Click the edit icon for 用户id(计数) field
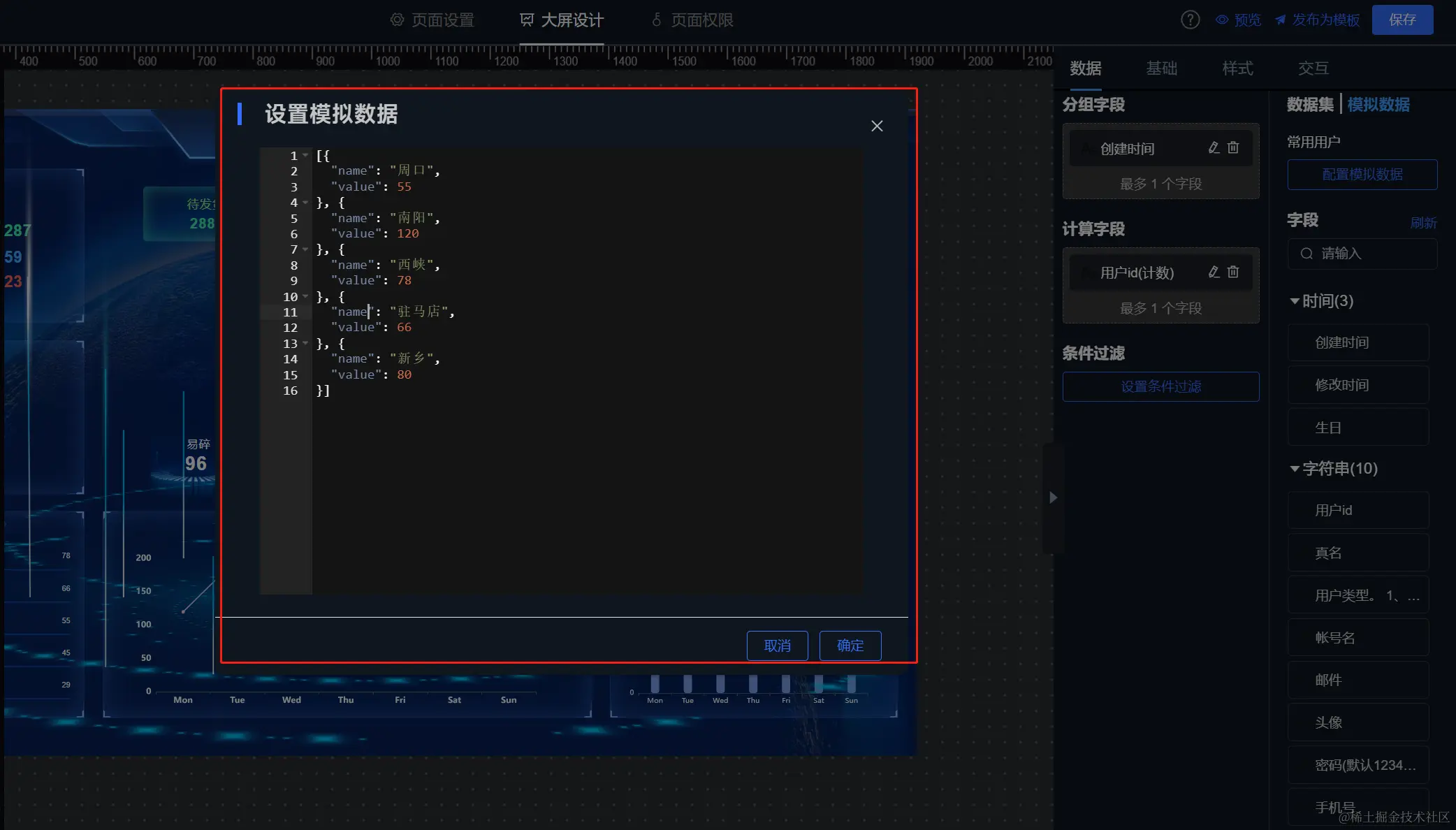Screen dimensions: 1456x830 [1214, 272]
